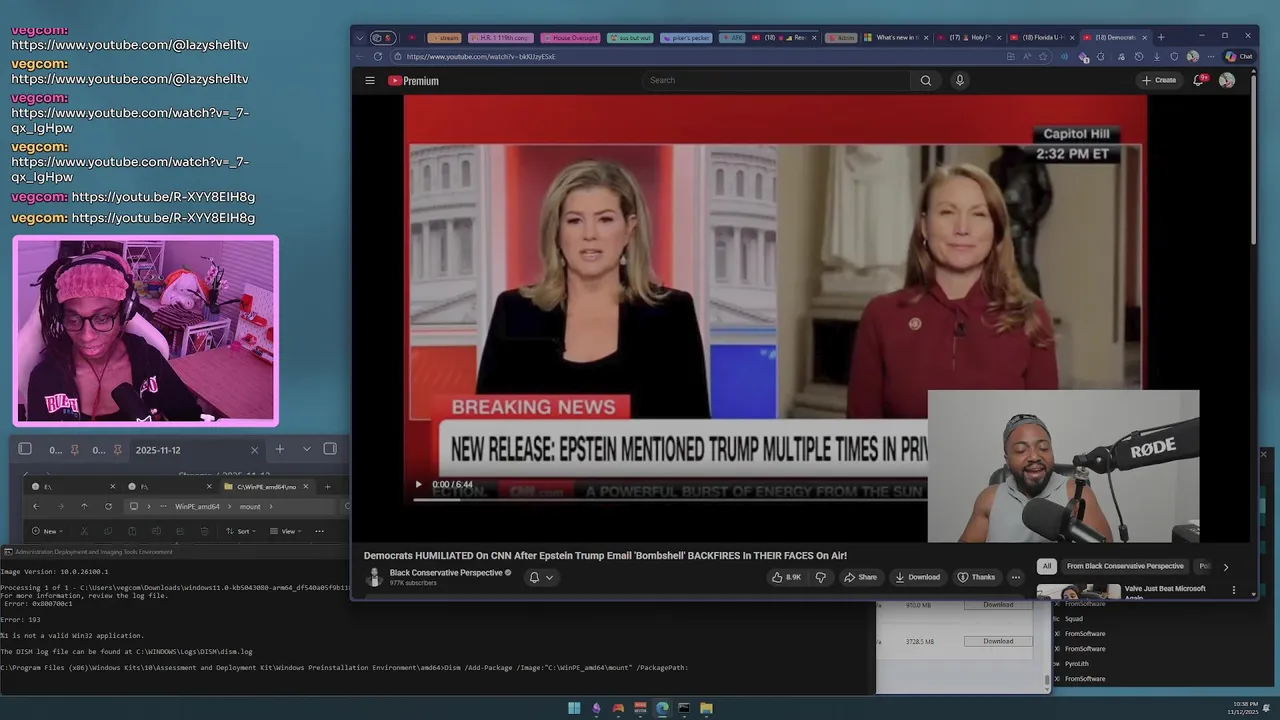Share the video
The height and width of the screenshot is (720, 1280).
pos(860,577)
